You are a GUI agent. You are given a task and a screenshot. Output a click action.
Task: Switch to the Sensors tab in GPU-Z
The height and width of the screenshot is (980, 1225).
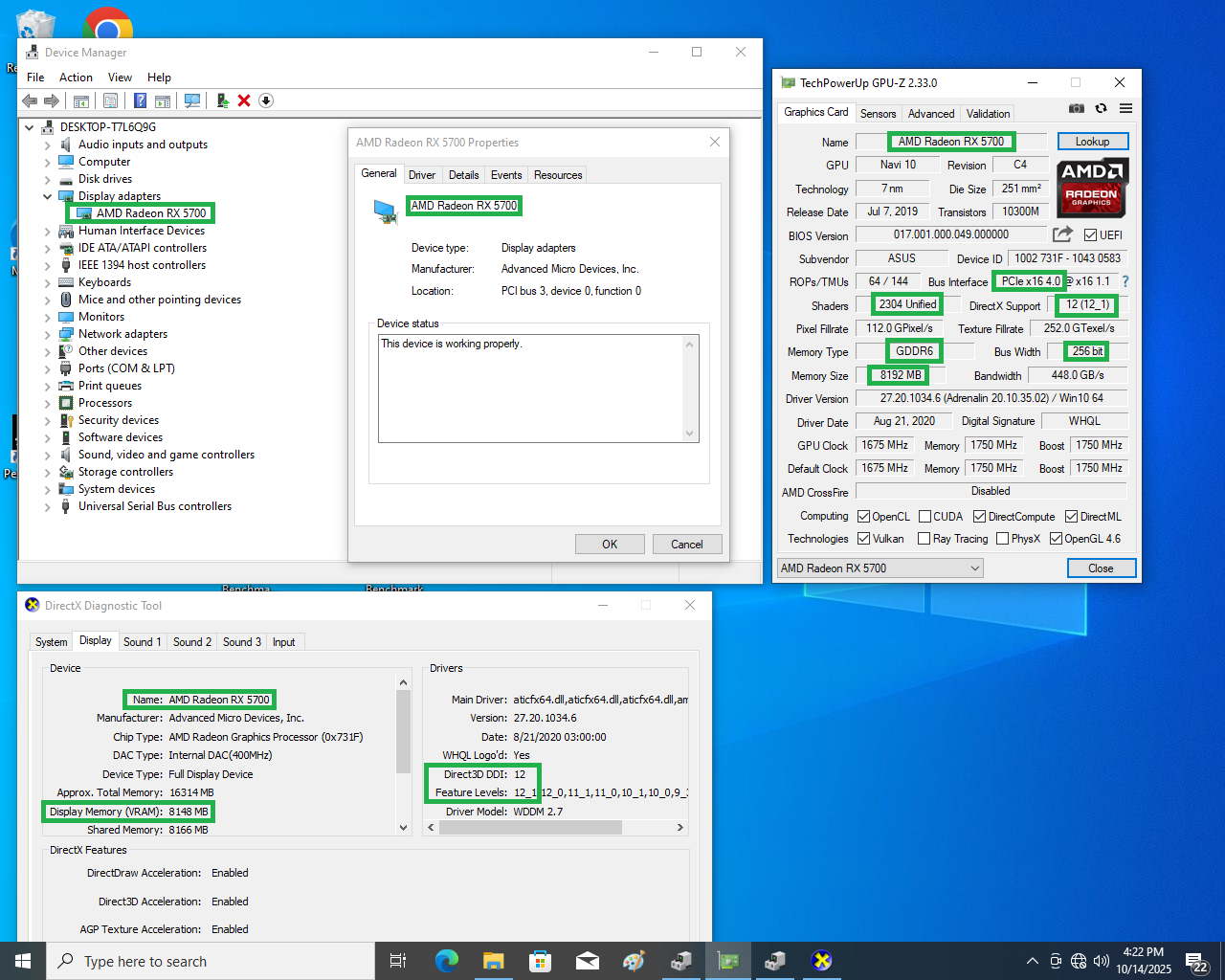[x=878, y=114]
